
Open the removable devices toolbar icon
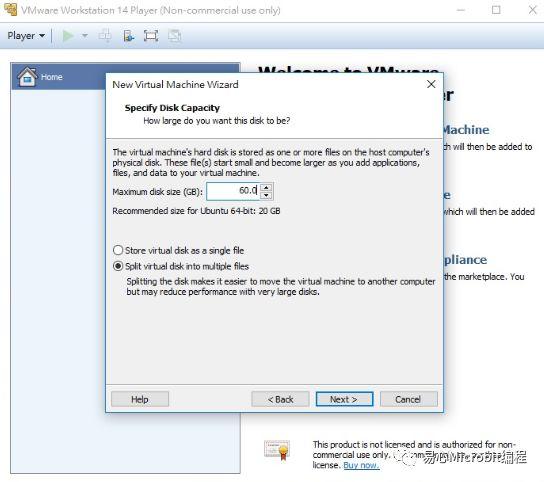(129, 36)
